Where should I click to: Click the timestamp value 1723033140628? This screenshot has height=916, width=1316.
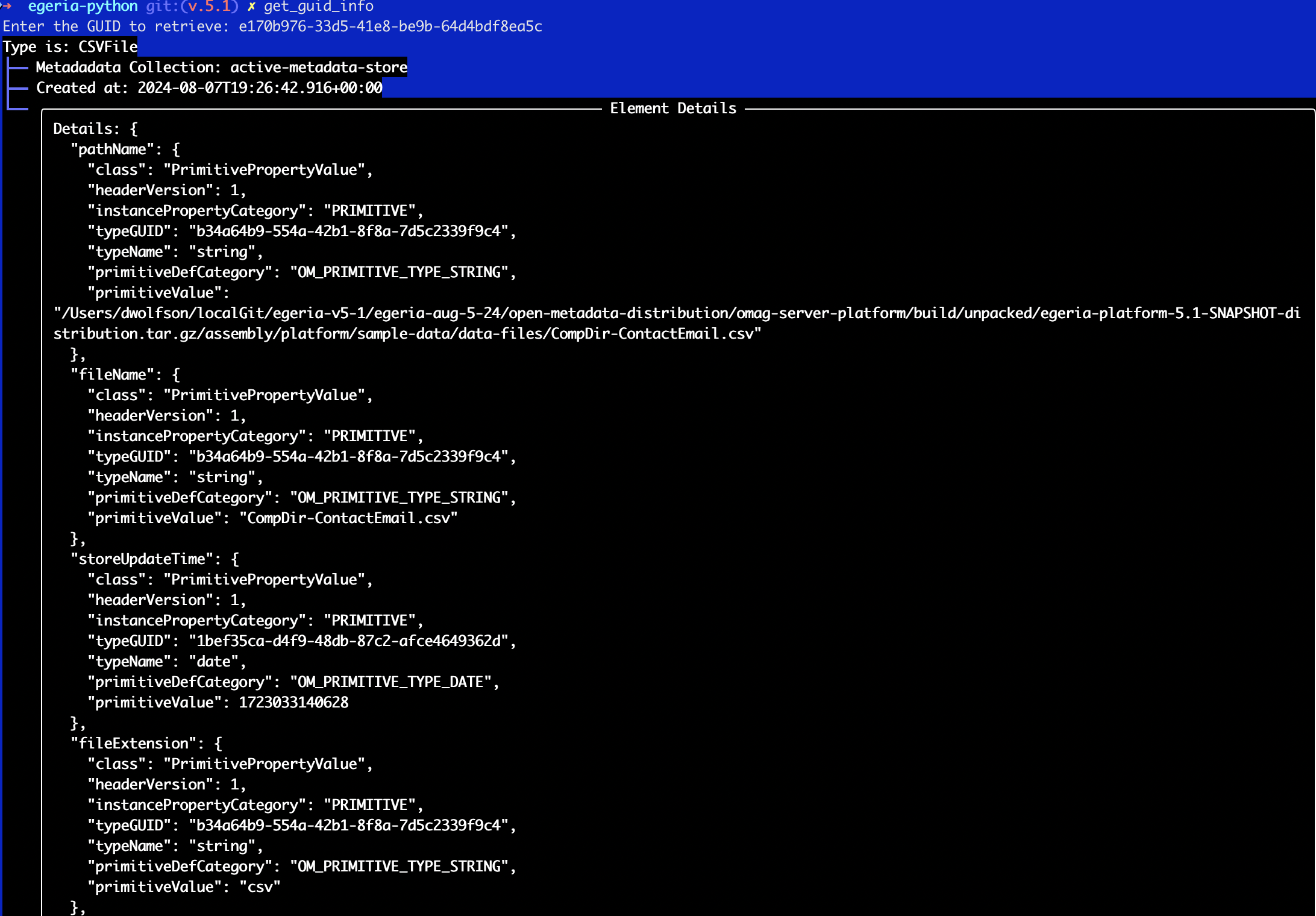point(293,703)
